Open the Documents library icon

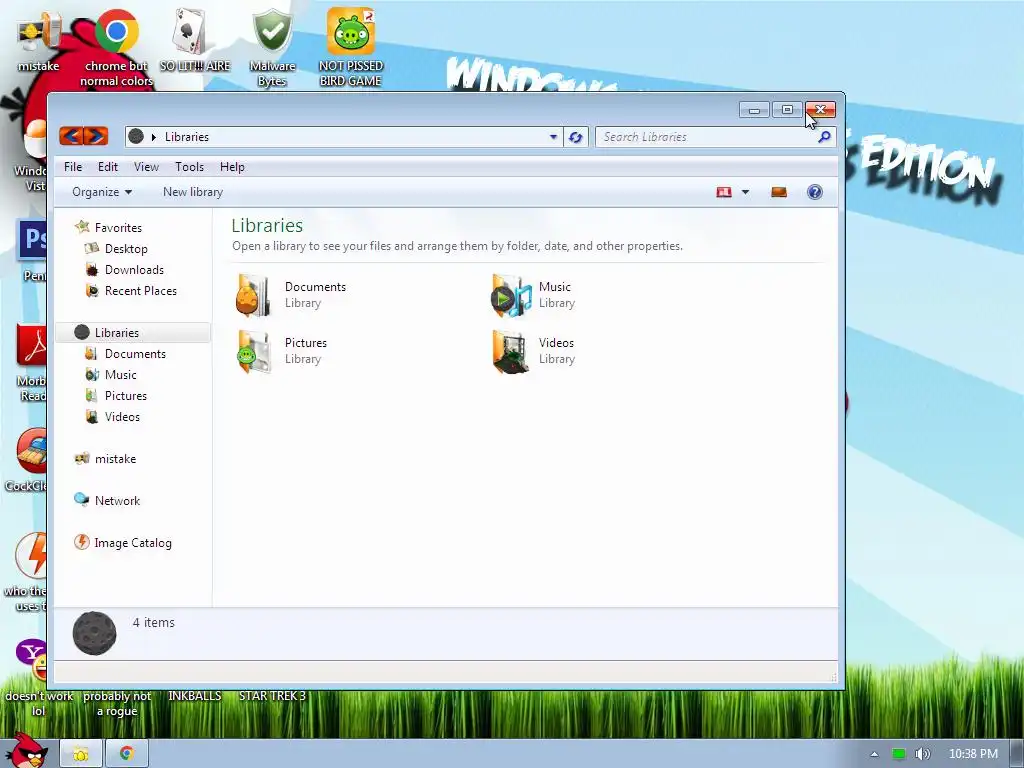click(x=253, y=295)
